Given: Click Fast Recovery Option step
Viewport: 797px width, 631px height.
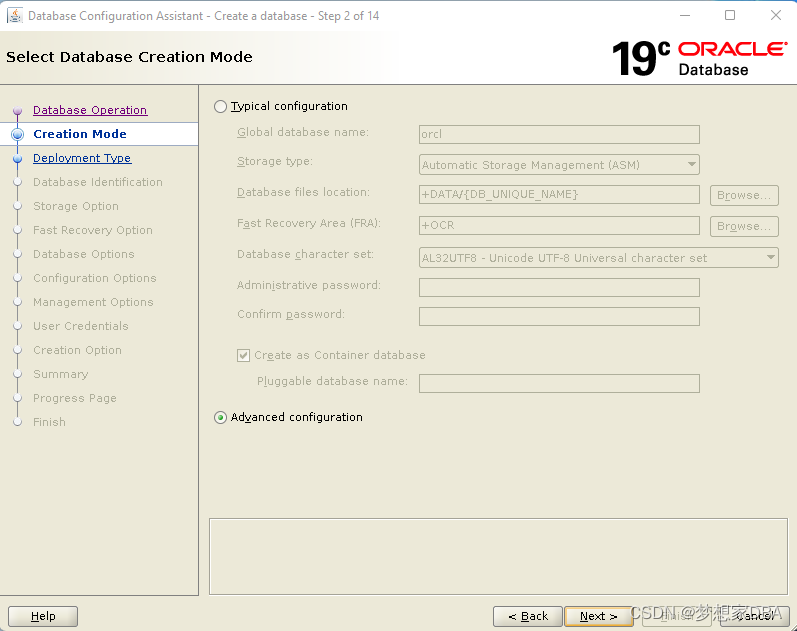Looking at the screenshot, I should click(x=93, y=230).
